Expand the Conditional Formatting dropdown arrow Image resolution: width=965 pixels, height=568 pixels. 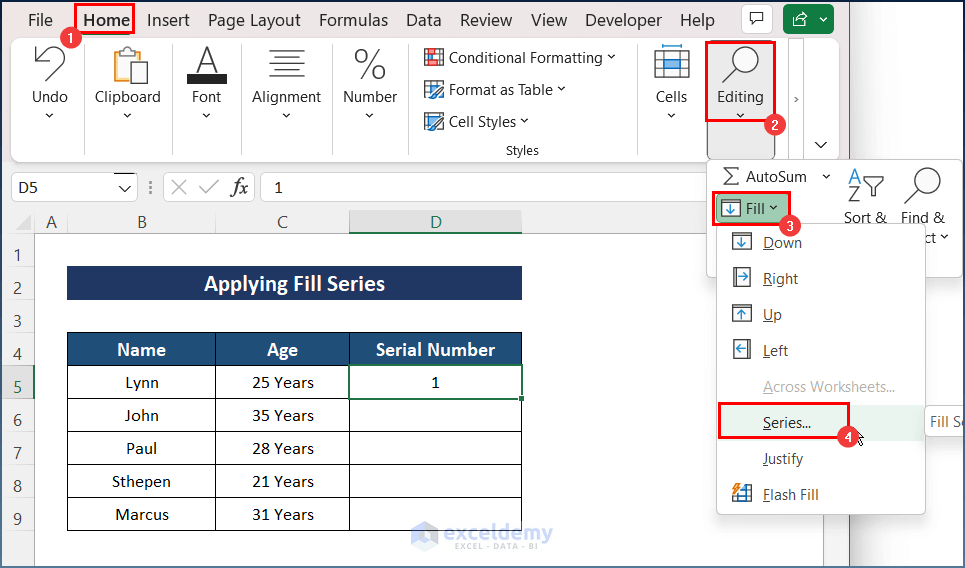(x=611, y=57)
